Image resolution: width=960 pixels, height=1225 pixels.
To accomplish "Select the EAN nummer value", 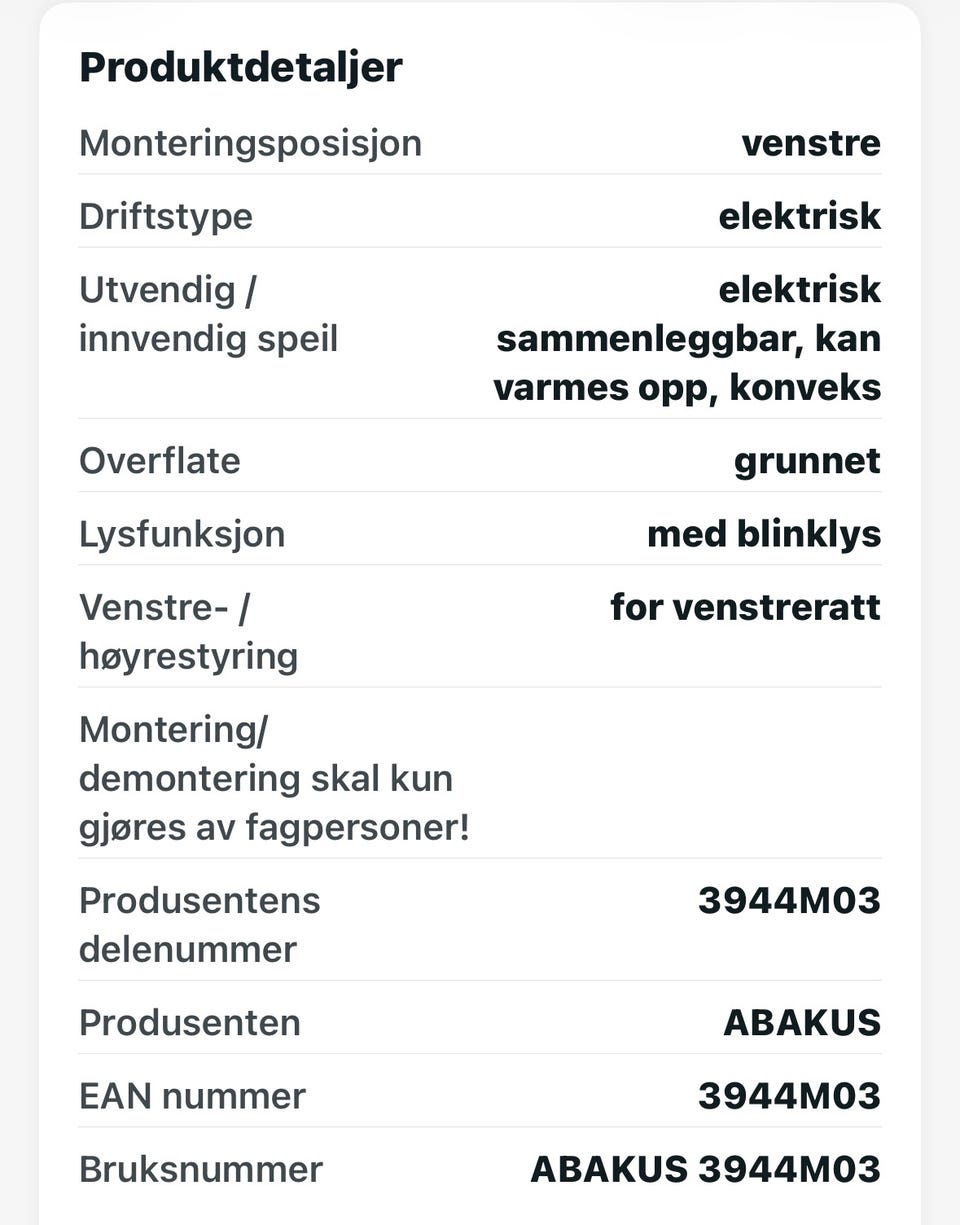I will click(x=790, y=1096).
